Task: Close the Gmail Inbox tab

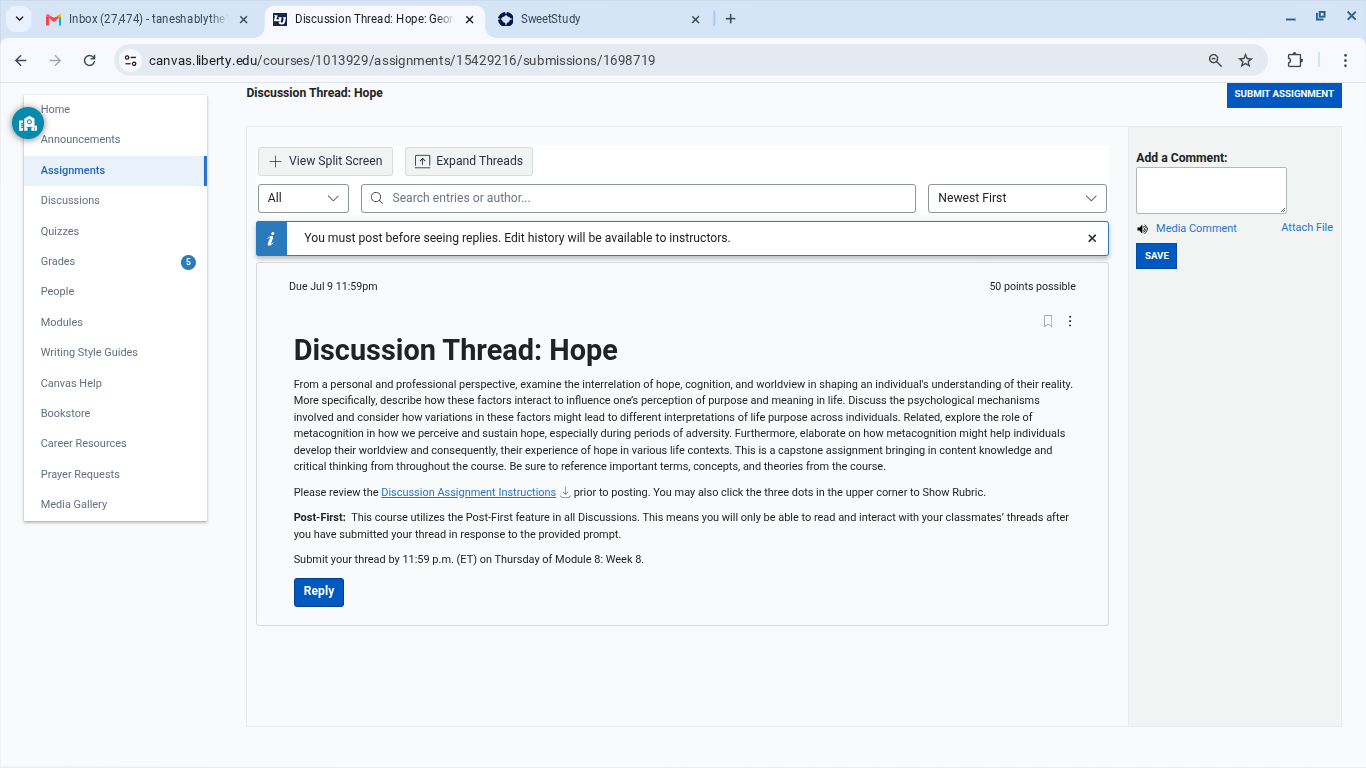Action: (244, 19)
